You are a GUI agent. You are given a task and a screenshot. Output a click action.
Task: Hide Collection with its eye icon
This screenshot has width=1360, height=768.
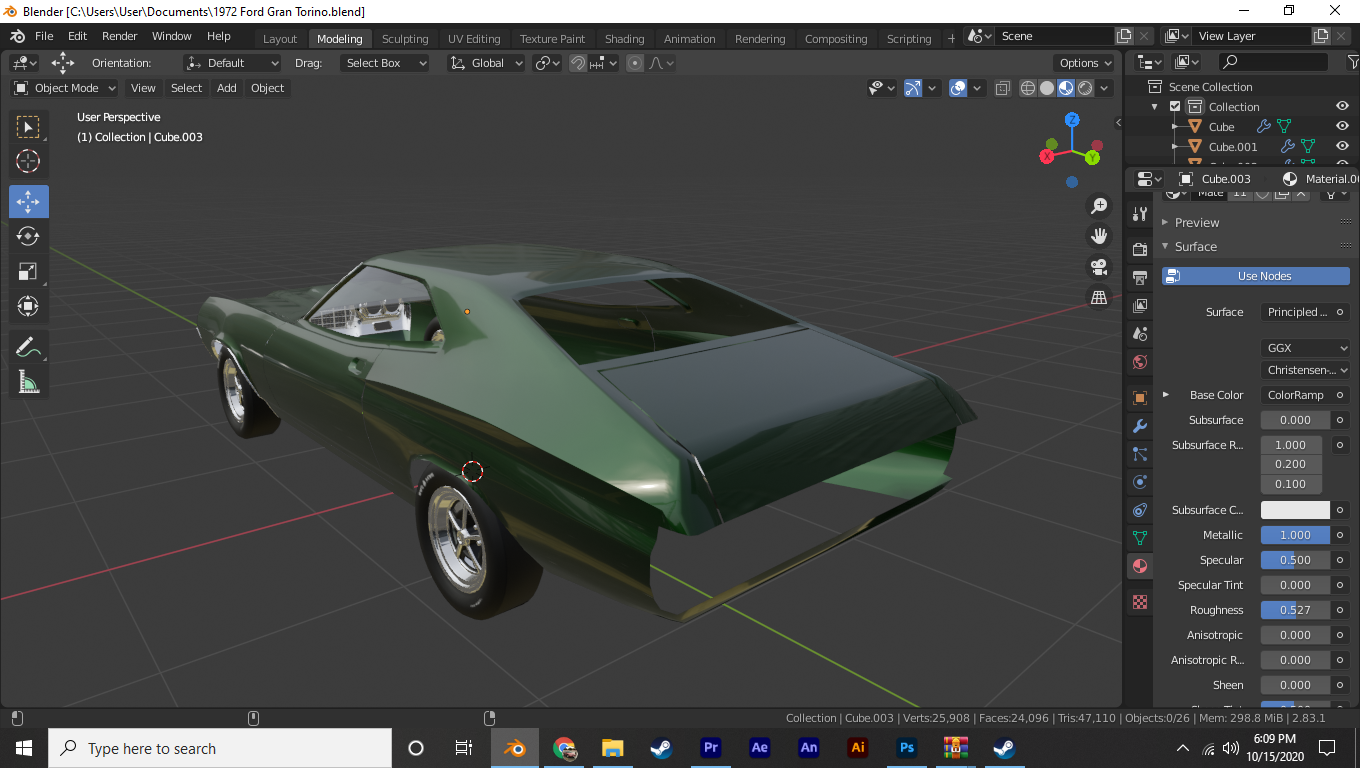[x=1343, y=107]
